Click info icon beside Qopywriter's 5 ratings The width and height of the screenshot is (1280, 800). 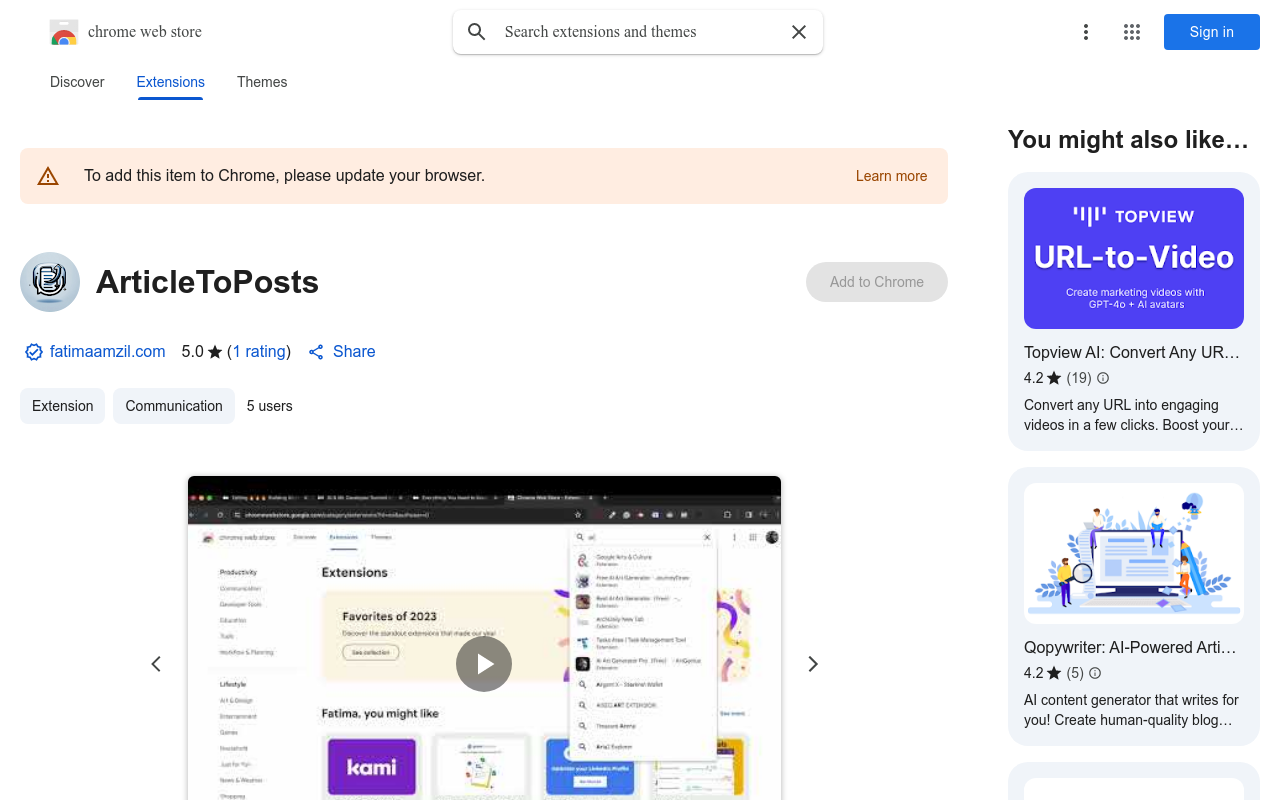click(x=1095, y=673)
